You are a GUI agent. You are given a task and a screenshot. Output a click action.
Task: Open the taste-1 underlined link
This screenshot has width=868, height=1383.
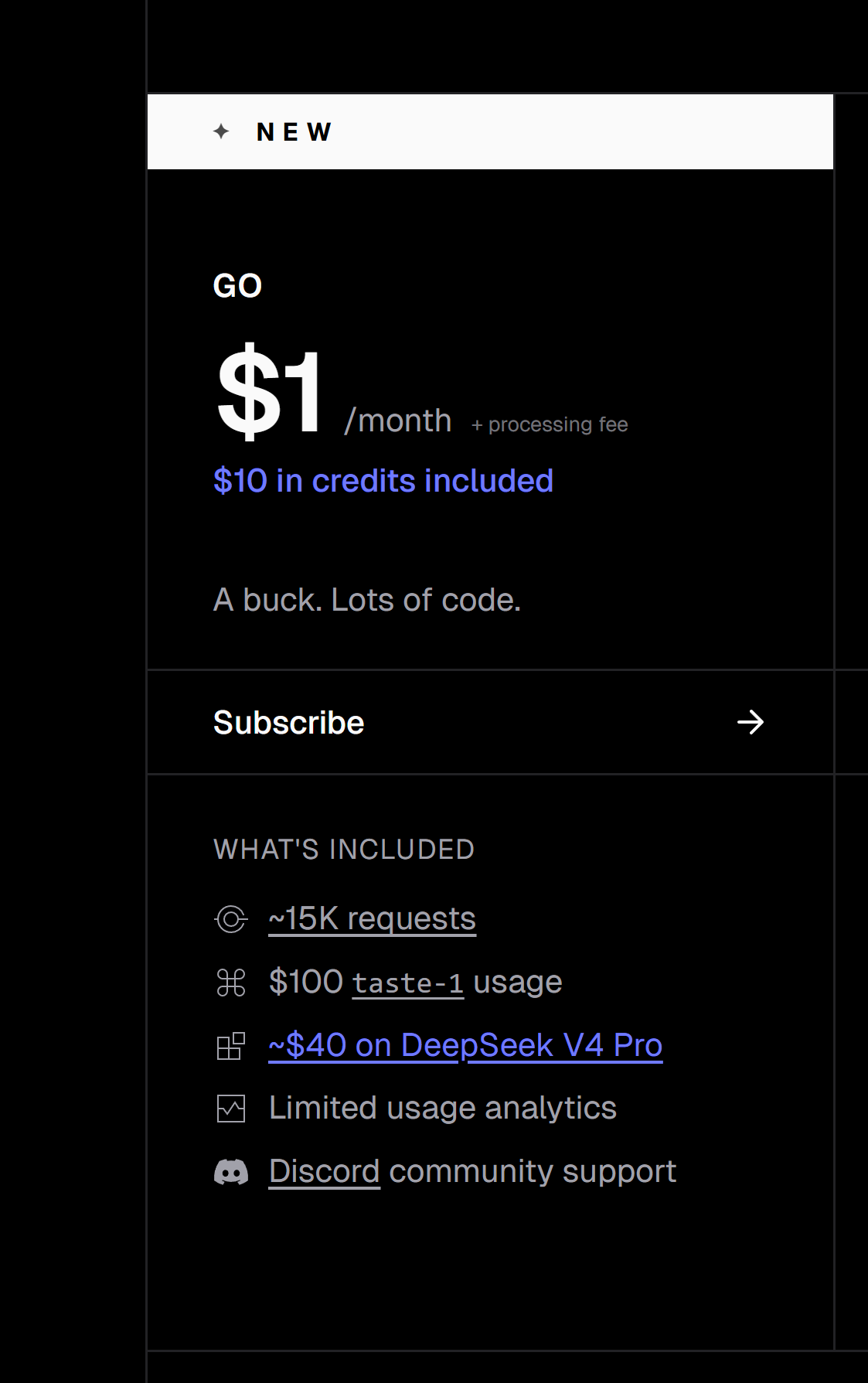tap(407, 983)
